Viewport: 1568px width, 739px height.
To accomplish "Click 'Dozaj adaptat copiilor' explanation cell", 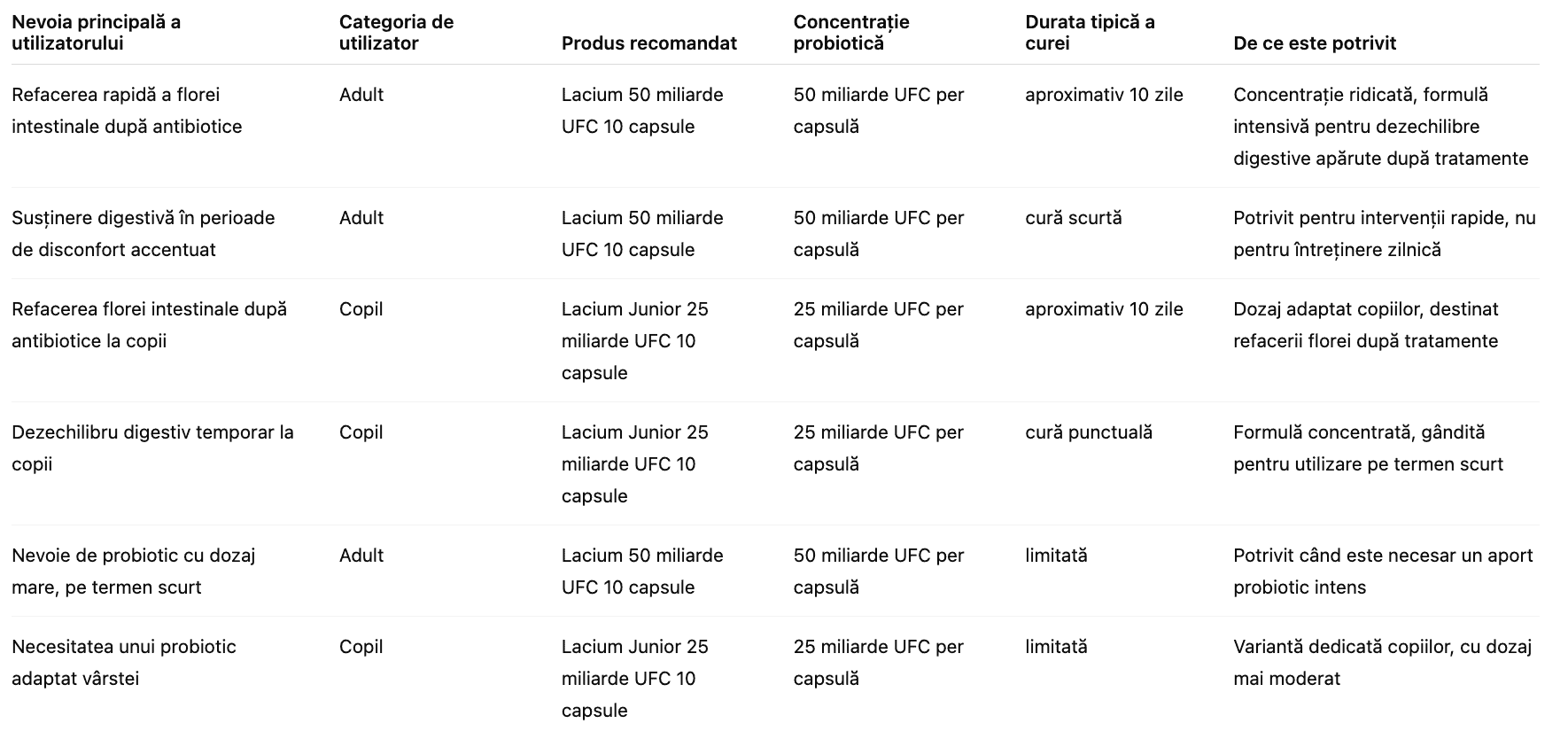I will pyautogui.click(x=1365, y=325).
